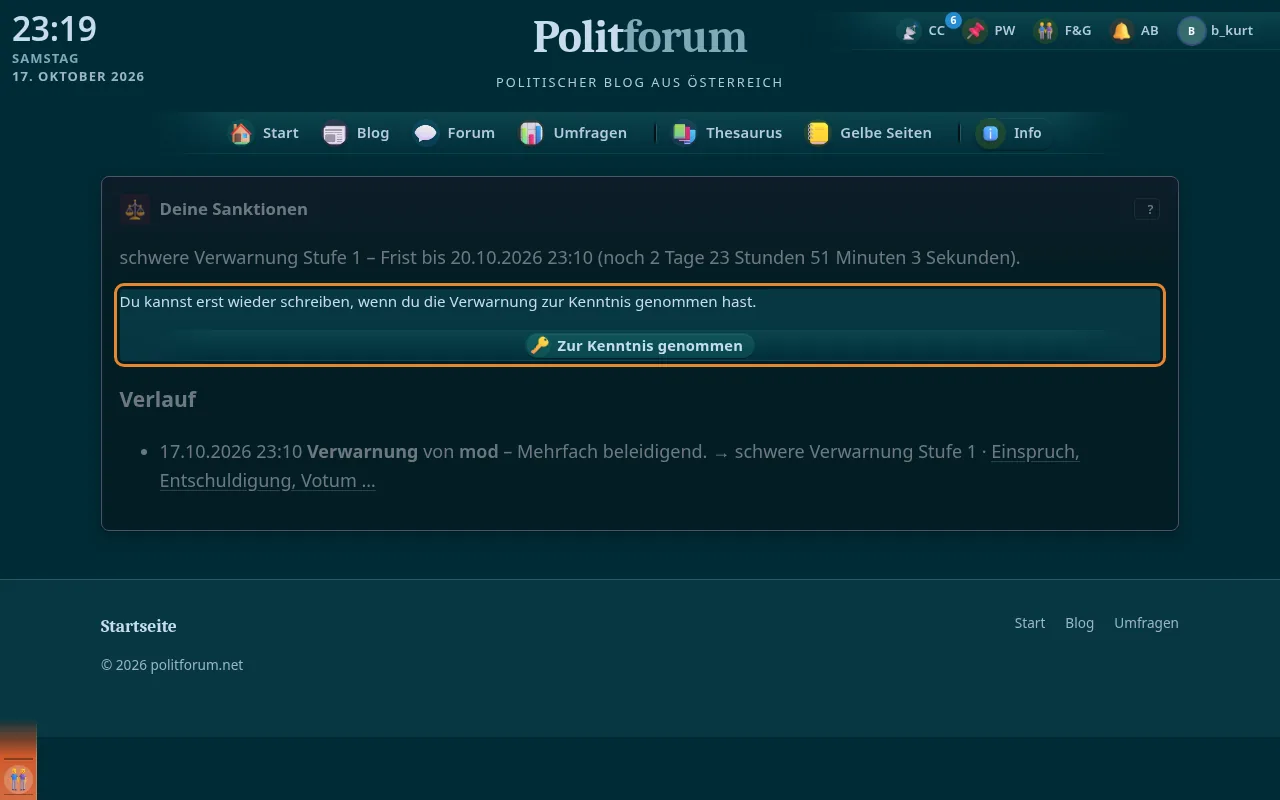Open the PW pin icon

click(976, 31)
